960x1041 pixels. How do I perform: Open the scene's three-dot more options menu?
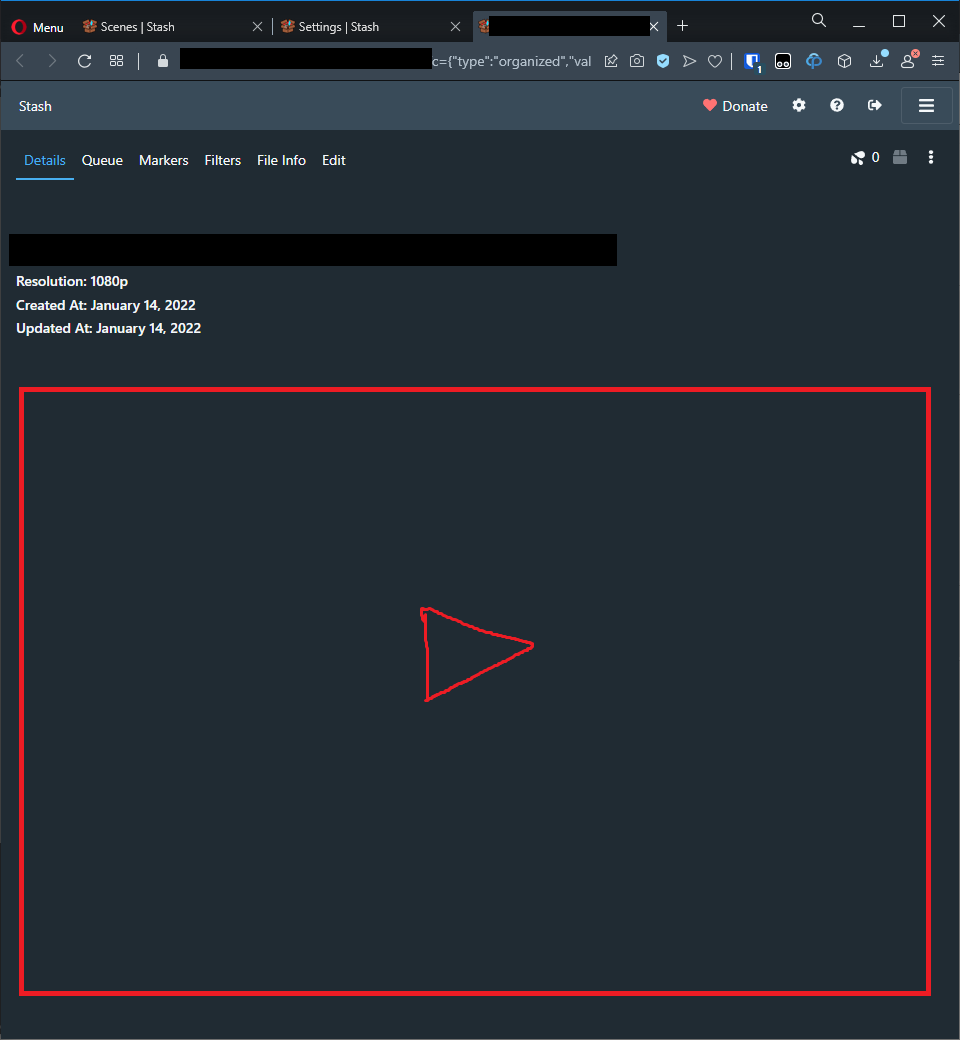click(931, 157)
